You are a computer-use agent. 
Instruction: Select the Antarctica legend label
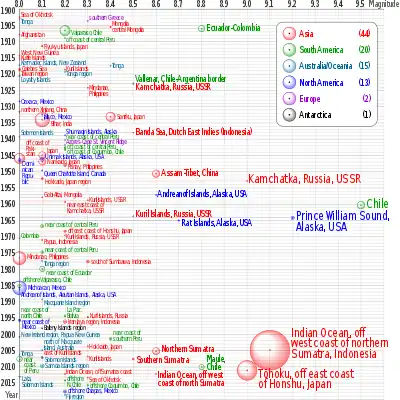[x=315, y=115]
